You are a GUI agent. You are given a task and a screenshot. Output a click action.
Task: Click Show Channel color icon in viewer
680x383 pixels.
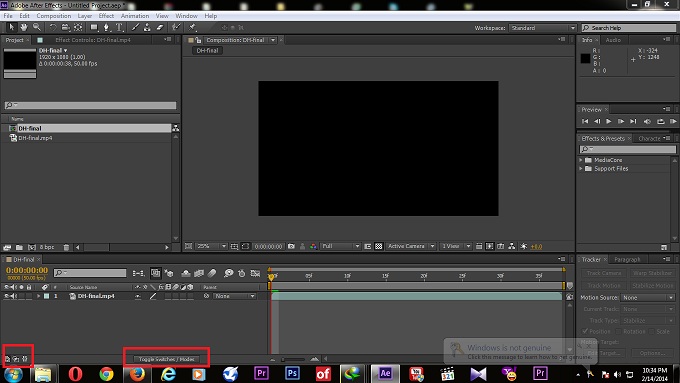pos(313,246)
